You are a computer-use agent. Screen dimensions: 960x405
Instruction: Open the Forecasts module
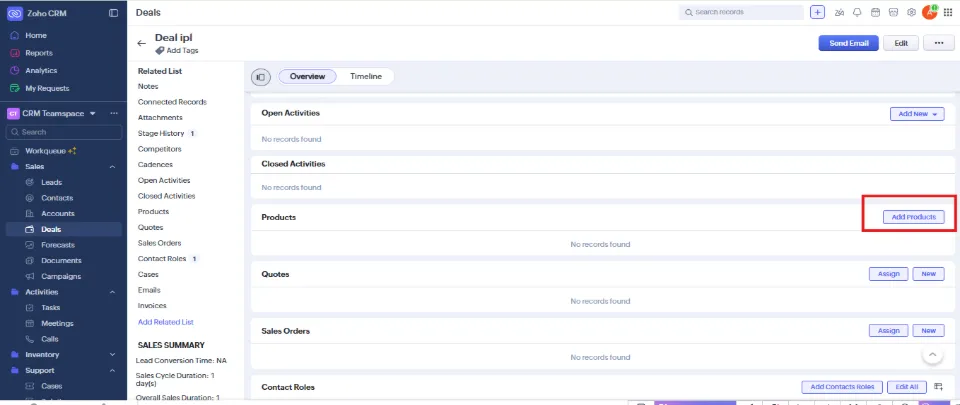(x=58, y=245)
